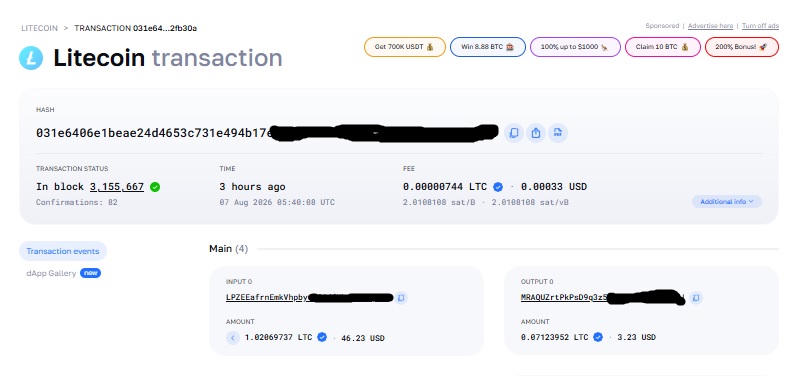
Task: Click the green confirmed checkmark icon
Action: pos(155,187)
